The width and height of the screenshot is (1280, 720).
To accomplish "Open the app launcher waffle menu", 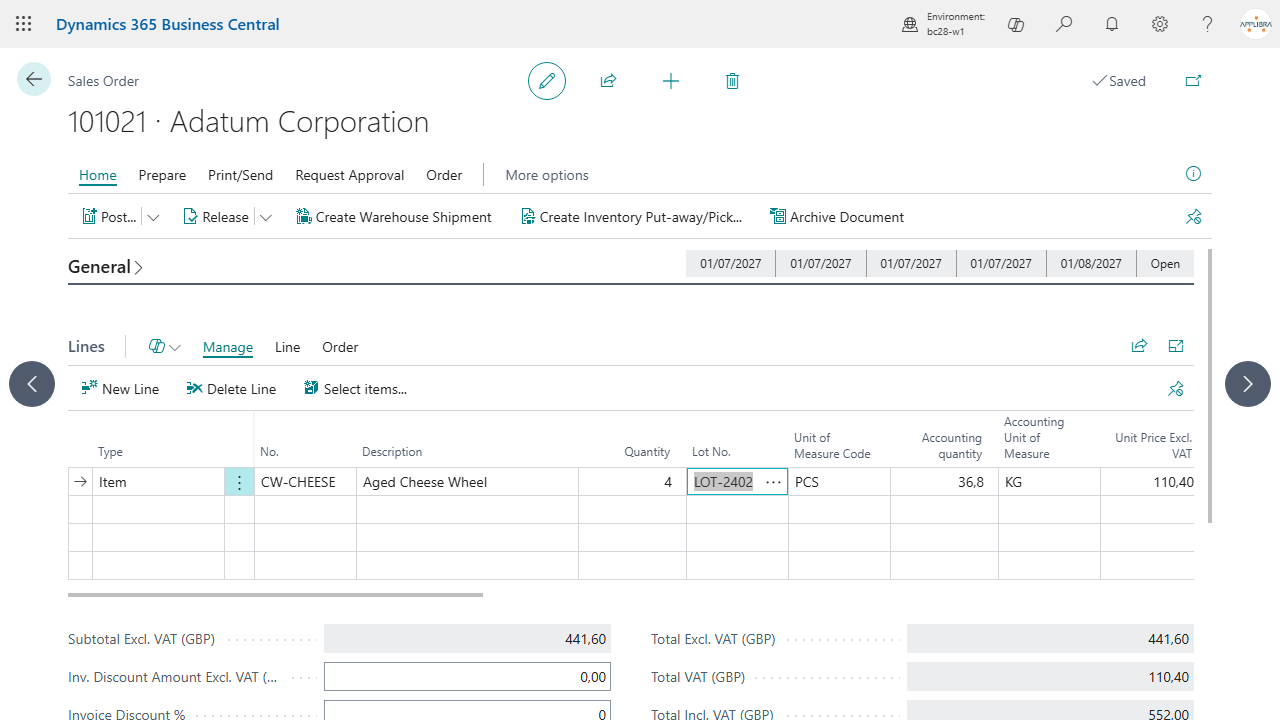I will pos(24,24).
